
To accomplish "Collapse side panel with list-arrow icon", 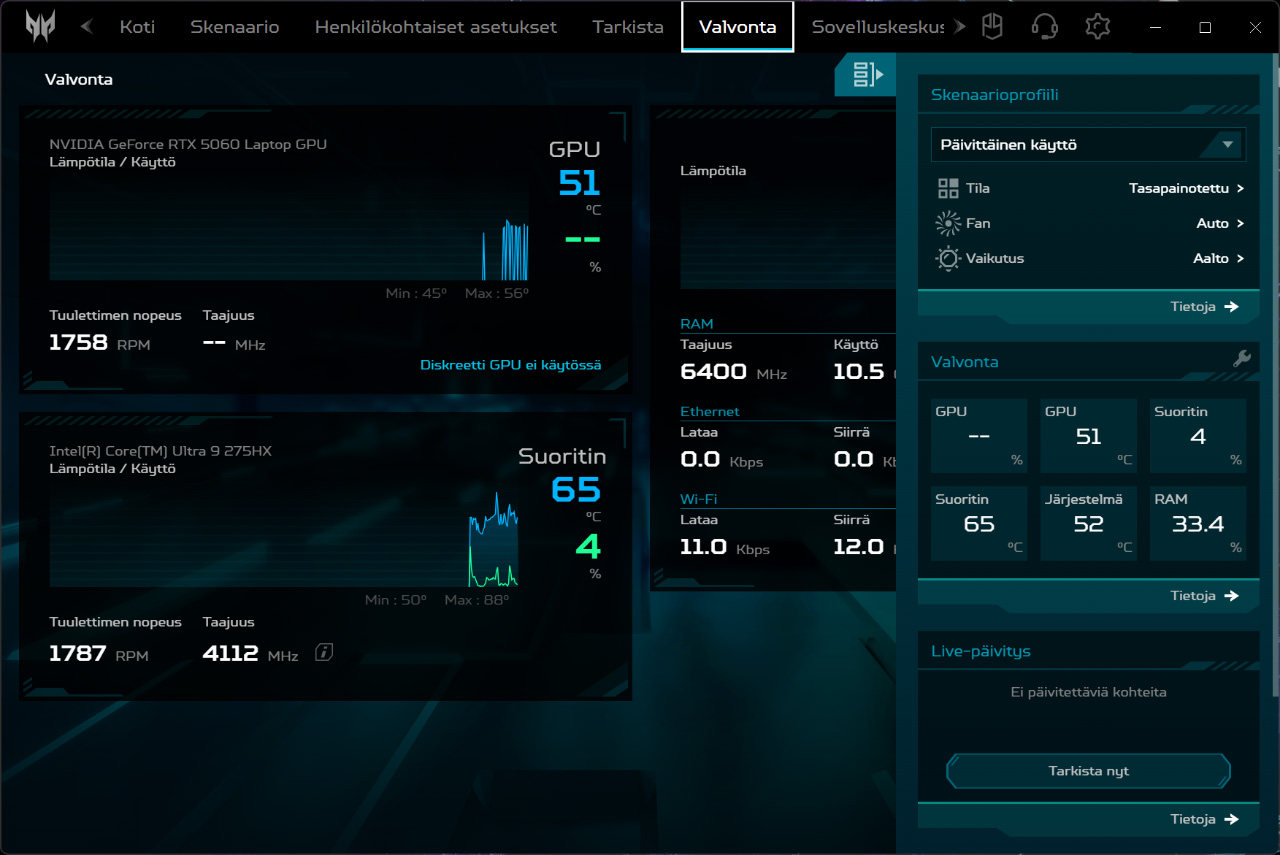I will (867, 74).
